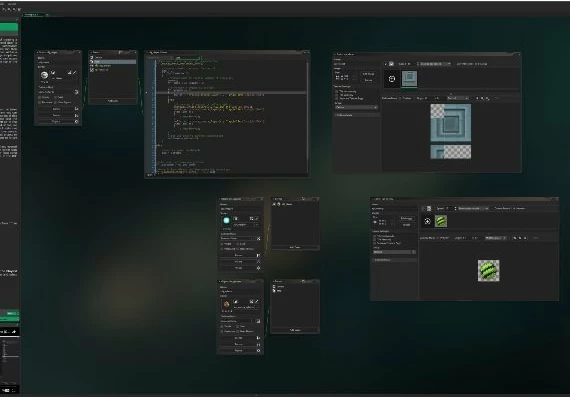Click pencil edit image icon in bottom object editor
The image size is (570, 397).
(257, 301)
